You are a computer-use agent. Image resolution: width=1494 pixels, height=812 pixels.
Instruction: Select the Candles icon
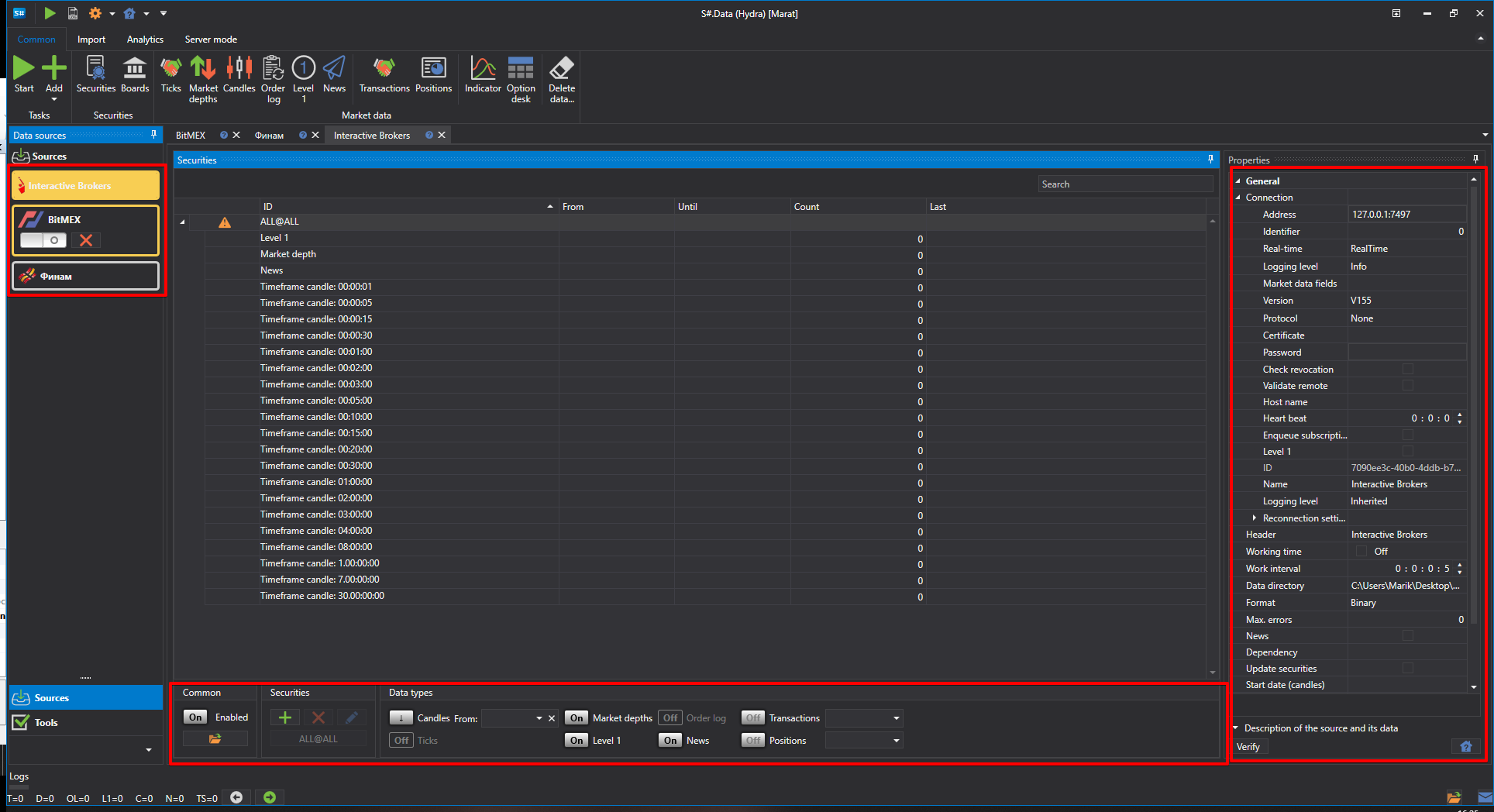coord(239,68)
